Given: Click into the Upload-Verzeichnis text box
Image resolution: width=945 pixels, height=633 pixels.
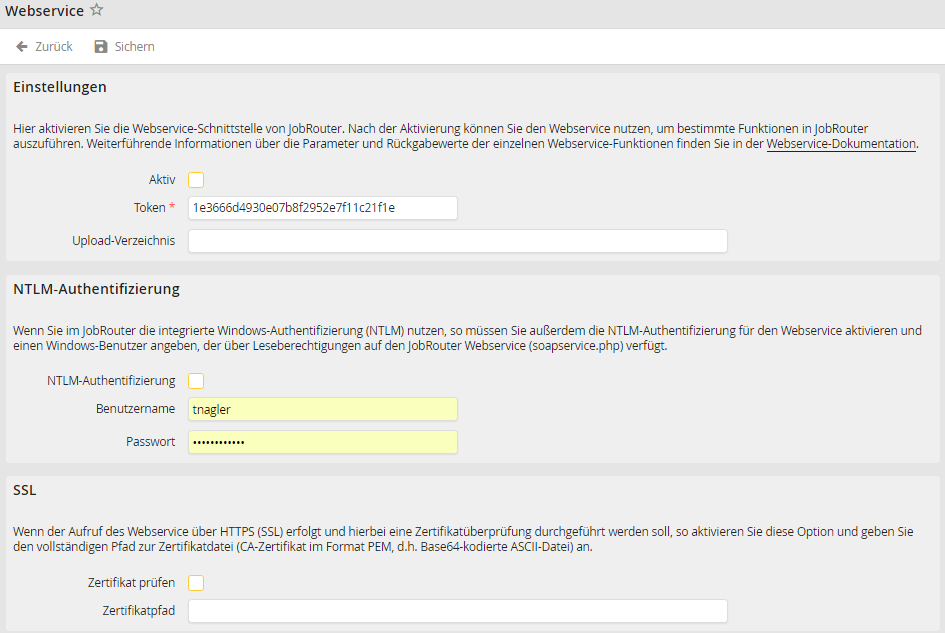Looking at the screenshot, I should [x=457, y=241].
